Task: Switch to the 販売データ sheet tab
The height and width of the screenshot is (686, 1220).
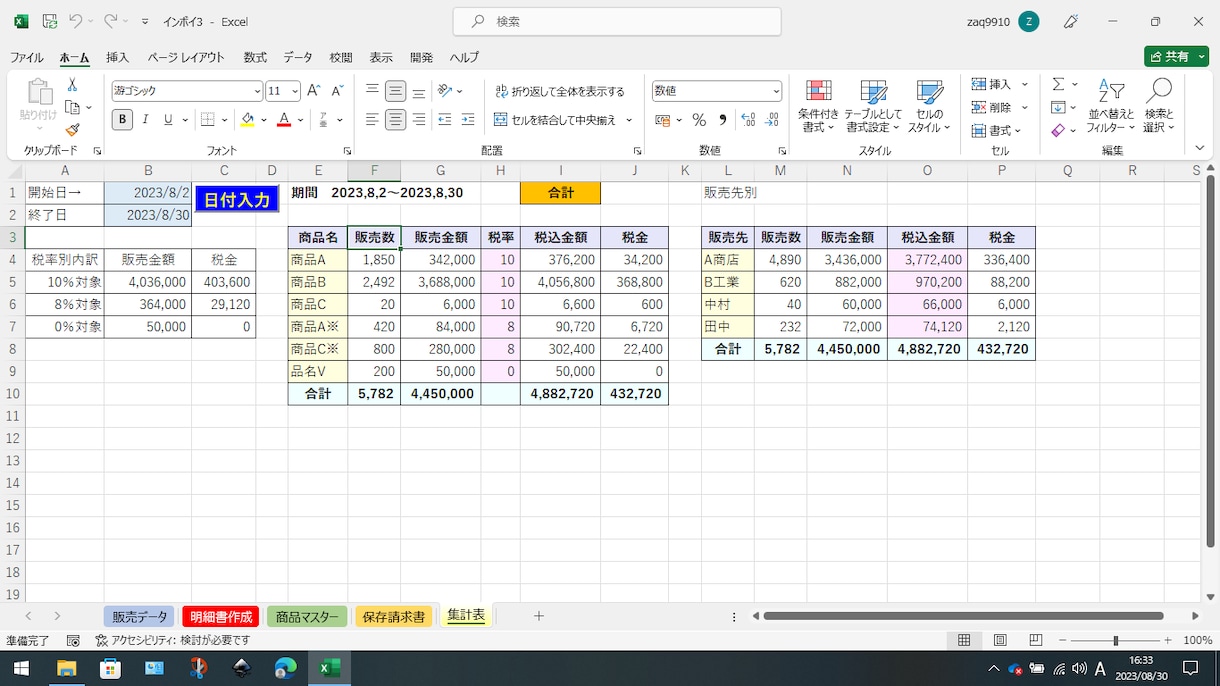Action: coord(139,617)
